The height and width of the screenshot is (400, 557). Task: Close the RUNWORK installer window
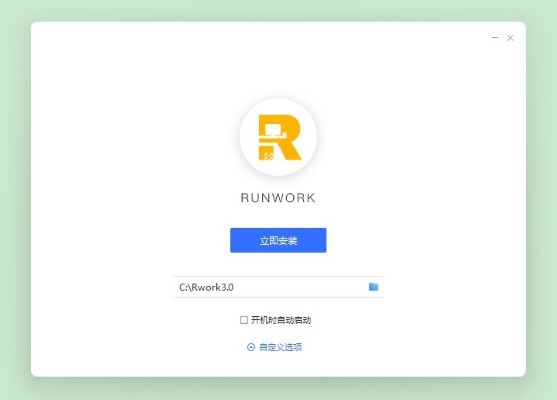[x=510, y=38]
